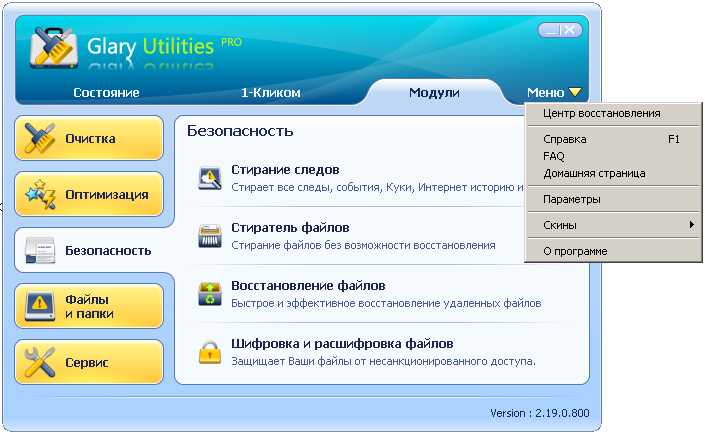Switch to the 1-Кликом tab
Image resolution: width=705 pixels, height=435 pixels.
271,93
